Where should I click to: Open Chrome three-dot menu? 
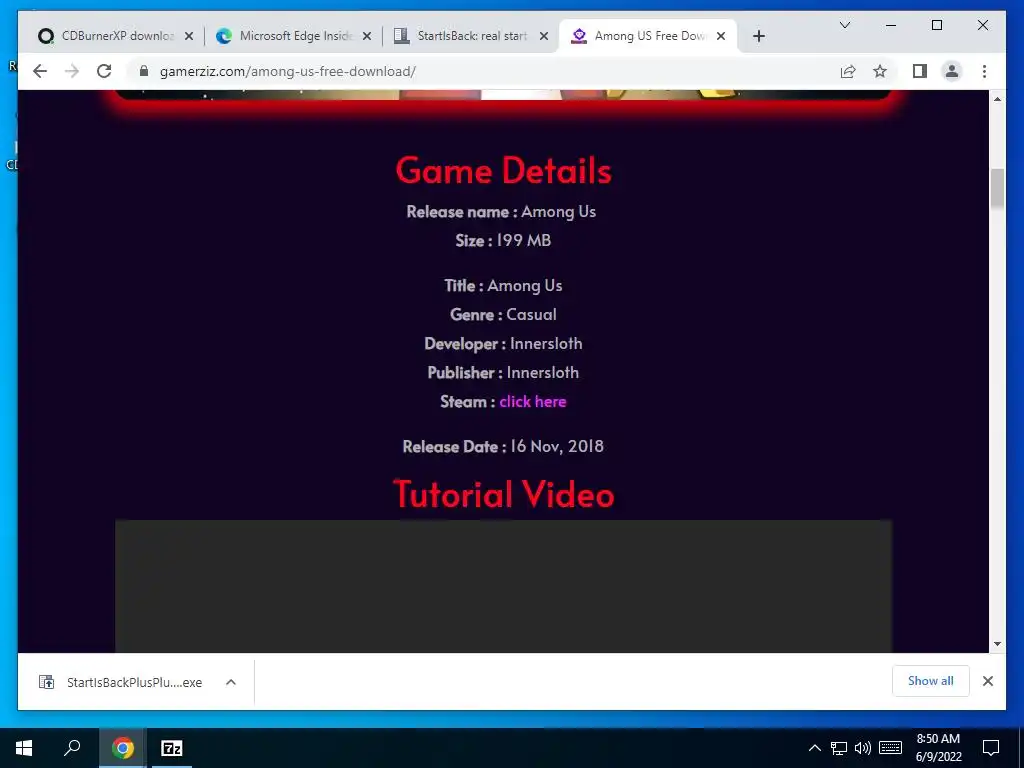984,71
